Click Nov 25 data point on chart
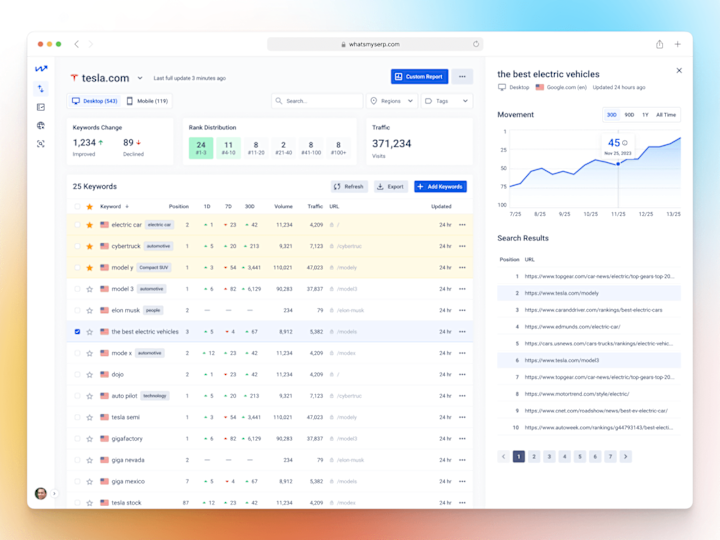Screen dimensions: 720x540 tap(618, 164)
